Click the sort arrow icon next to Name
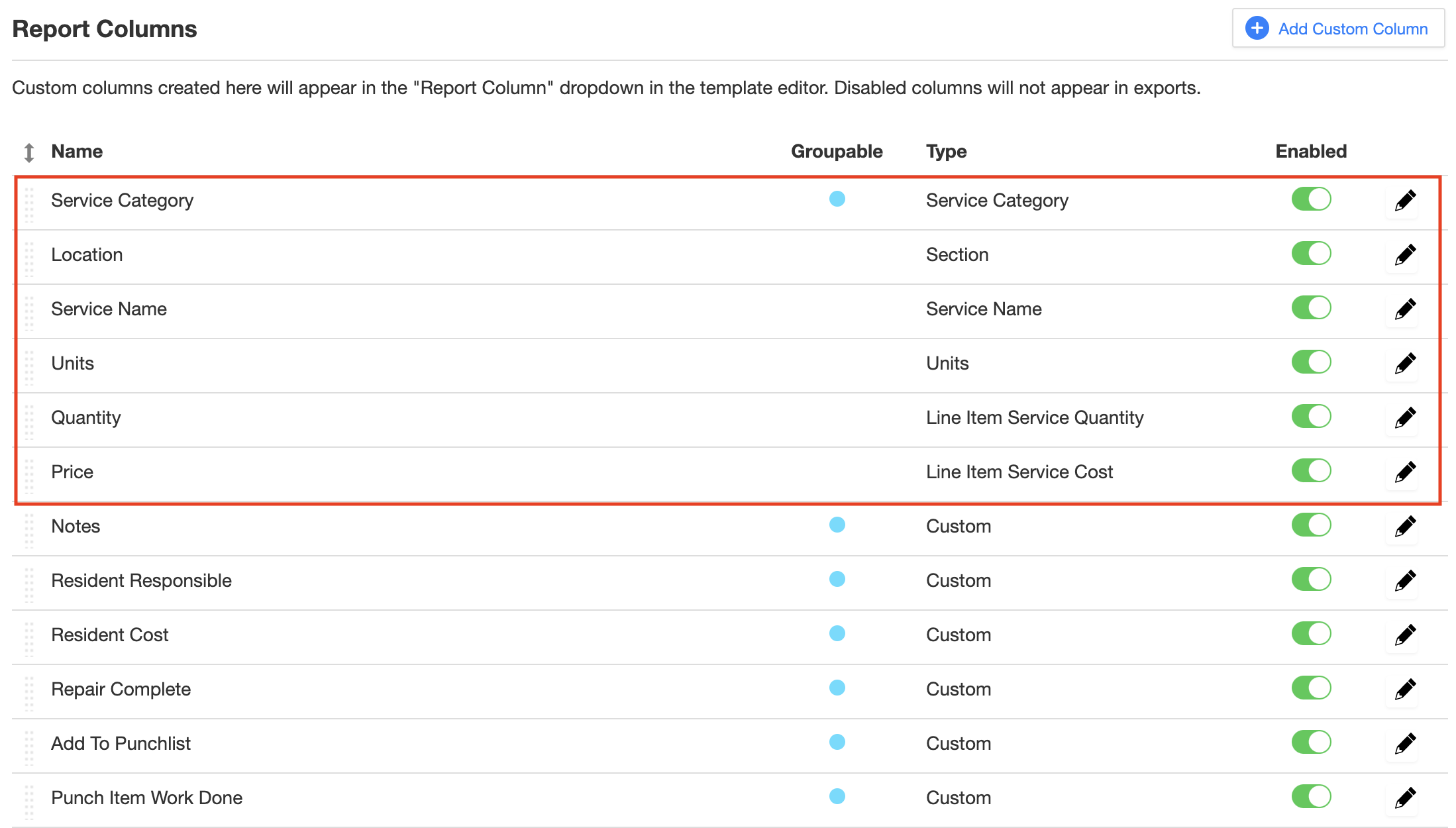Viewport: 1456px width, 828px height. (29, 152)
